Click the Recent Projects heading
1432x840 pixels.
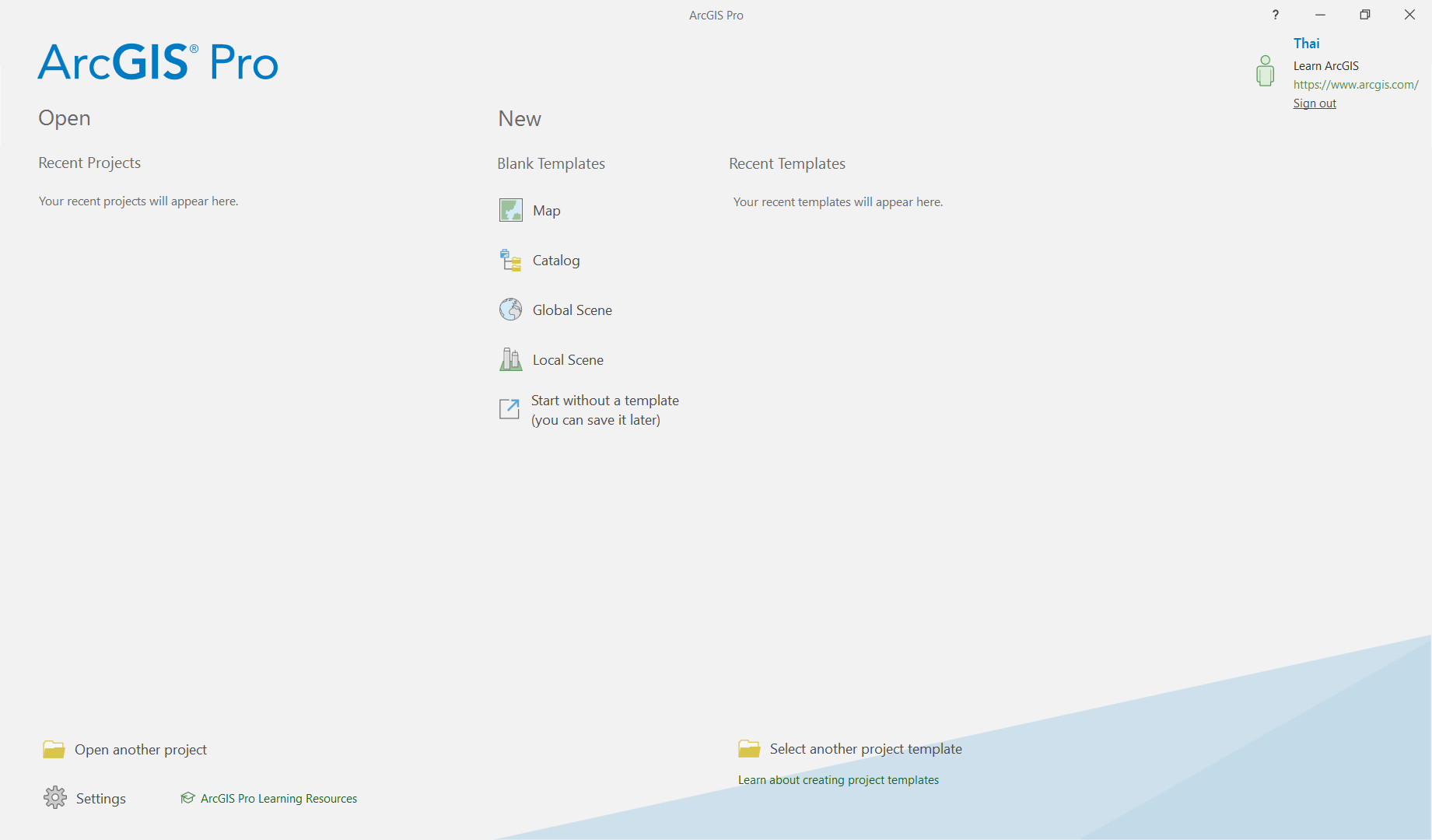[89, 163]
